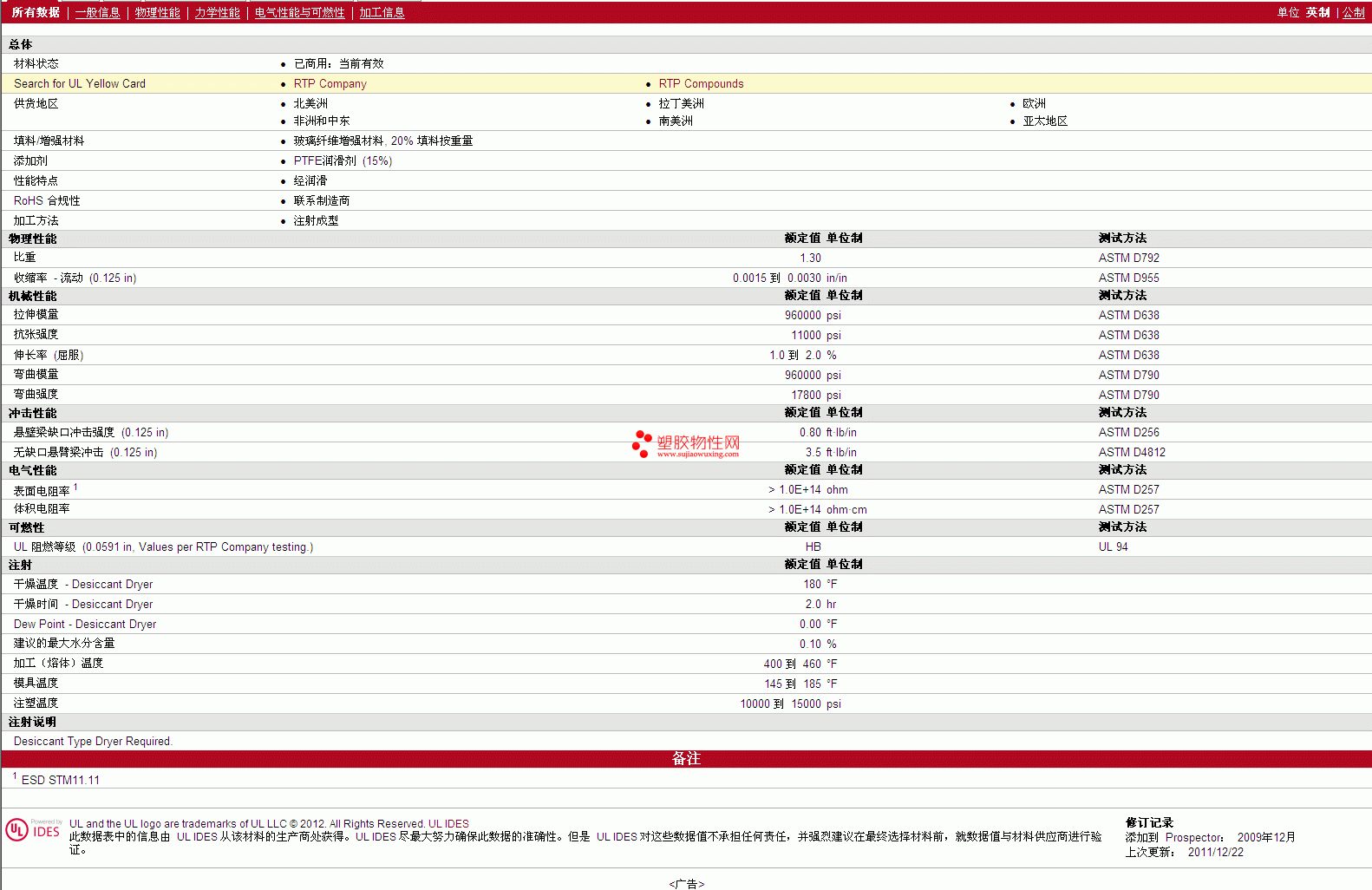The width and height of the screenshot is (1372, 890).
Task: Open the 电气性能与可燃性 tab
Action: [x=299, y=12]
